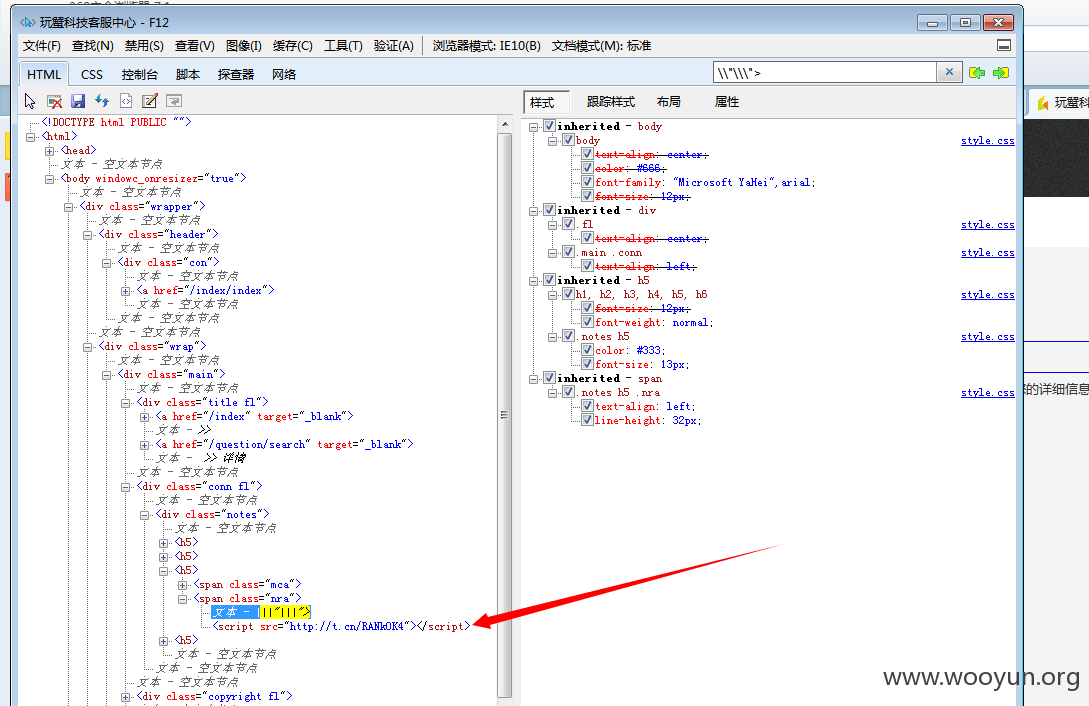Collapse the inherited - h5 styles group

pos(533,280)
